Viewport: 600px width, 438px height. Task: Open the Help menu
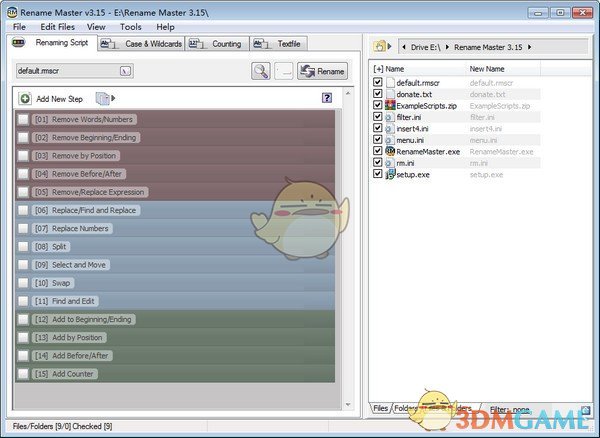coord(165,27)
